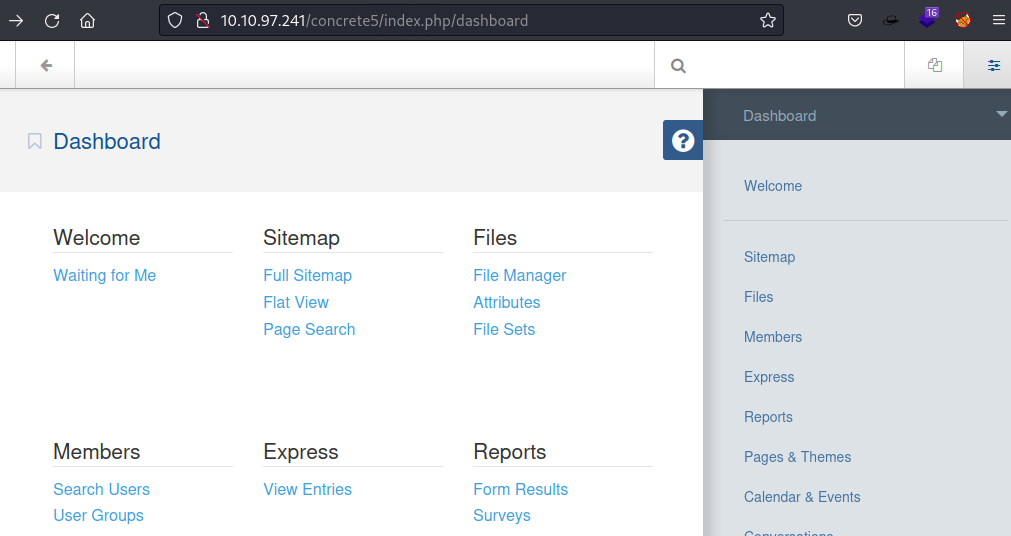Open the Pocket save icon
Screen dimensions: 1011x536
click(x=855, y=20)
